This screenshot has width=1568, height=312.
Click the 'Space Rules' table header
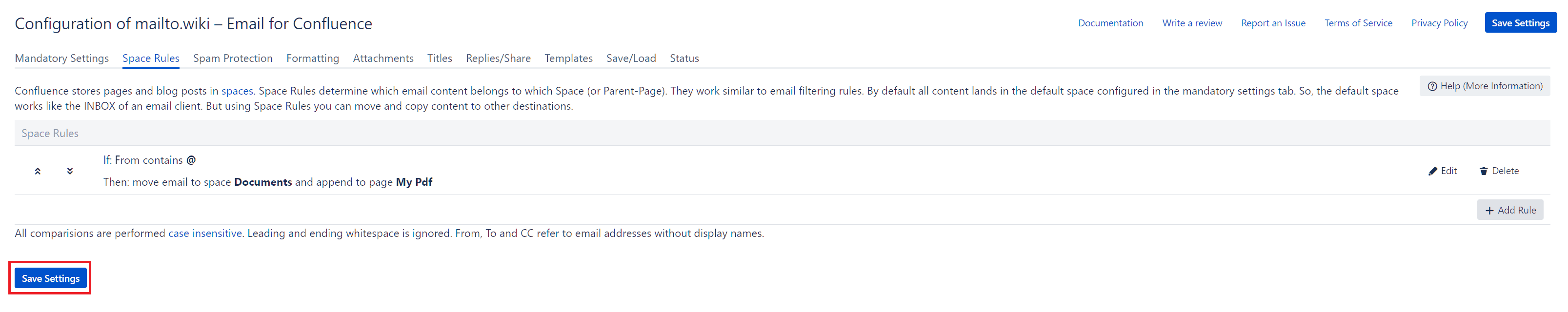pyautogui.click(x=782, y=133)
